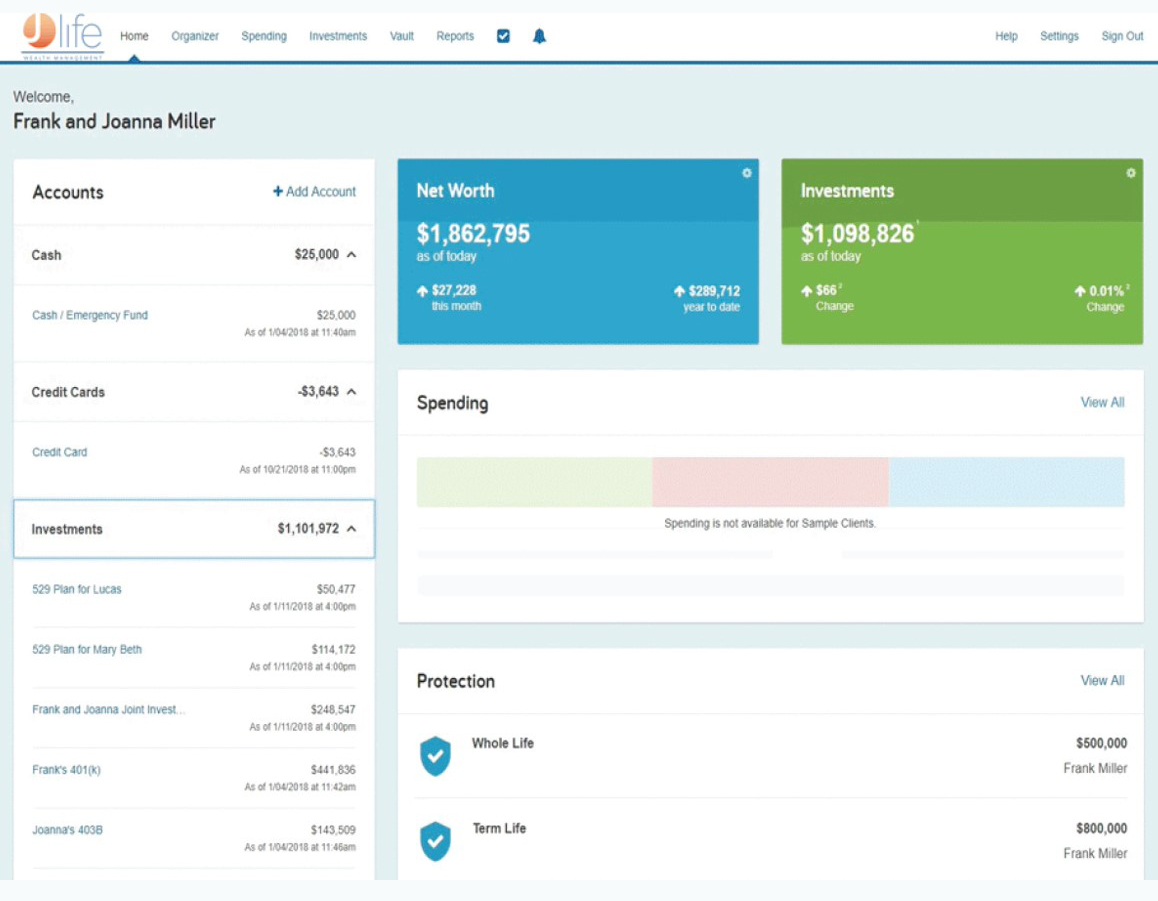Click the Net Worth $1,862,795 value
The image size is (1158, 901).
tap(473, 234)
